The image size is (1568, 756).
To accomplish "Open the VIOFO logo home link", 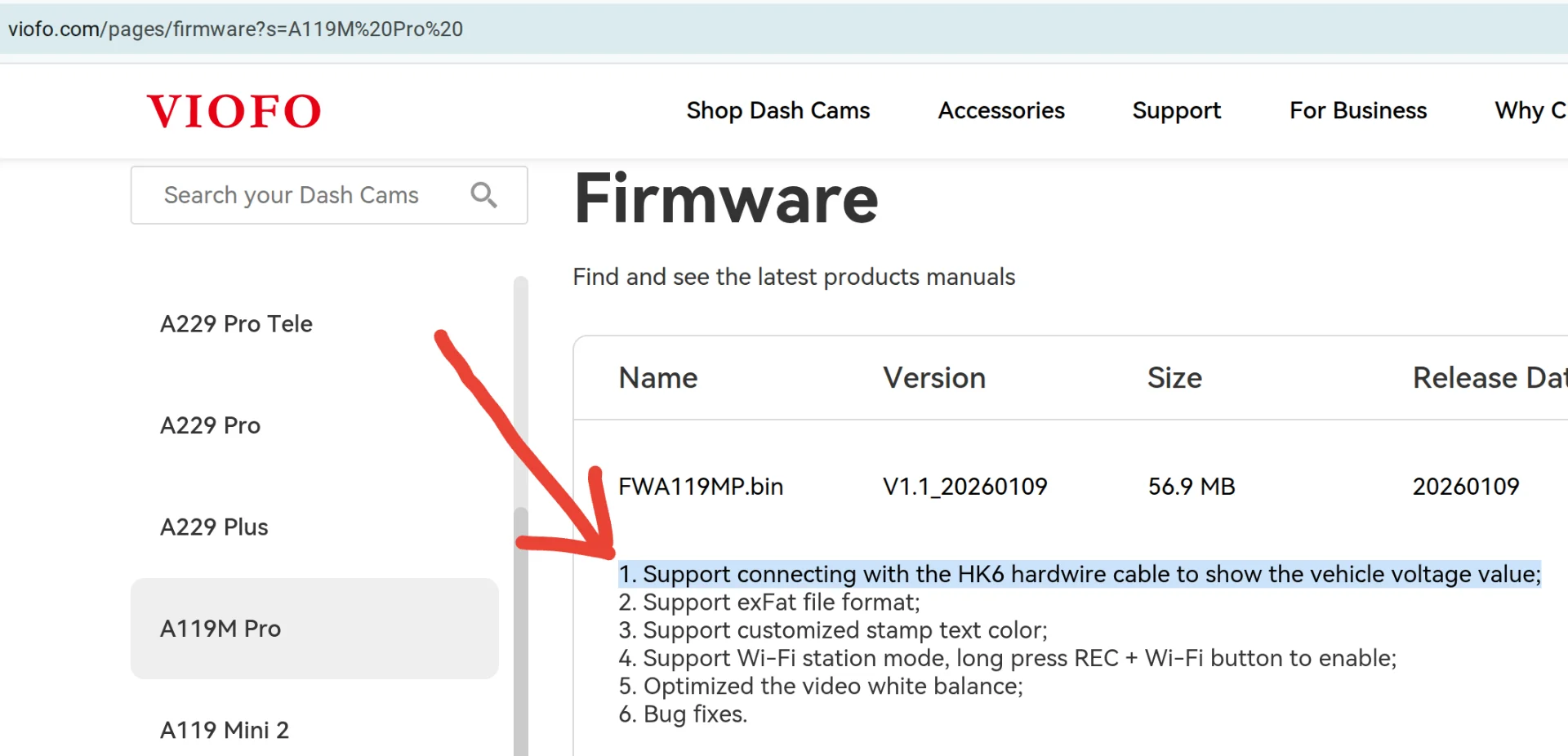I will coord(234,111).
